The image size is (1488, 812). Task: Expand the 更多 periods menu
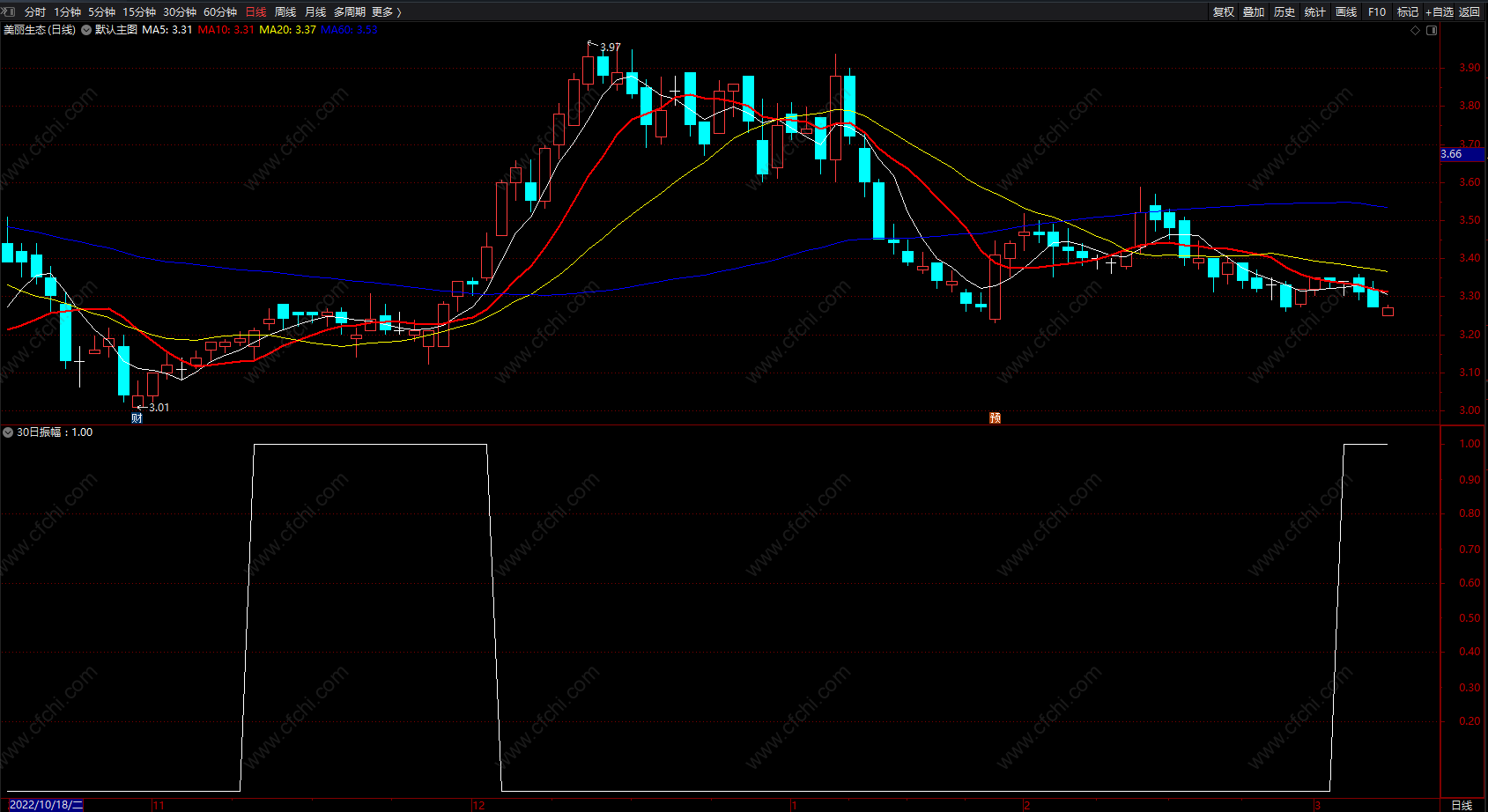386,11
